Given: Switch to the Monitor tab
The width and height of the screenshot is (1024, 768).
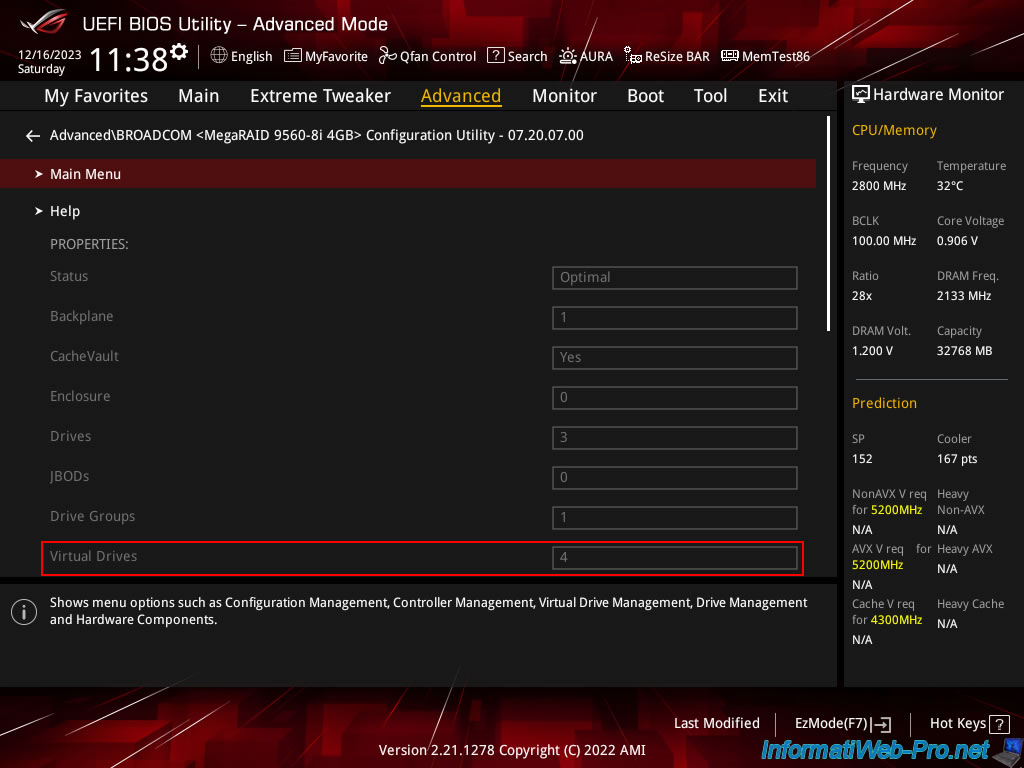Looking at the screenshot, I should click(x=564, y=96).
